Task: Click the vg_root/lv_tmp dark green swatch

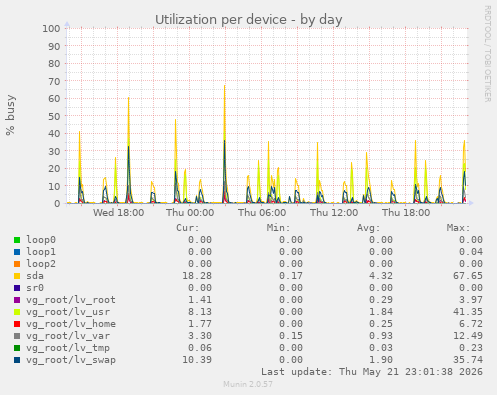Action: coord(17,348)
